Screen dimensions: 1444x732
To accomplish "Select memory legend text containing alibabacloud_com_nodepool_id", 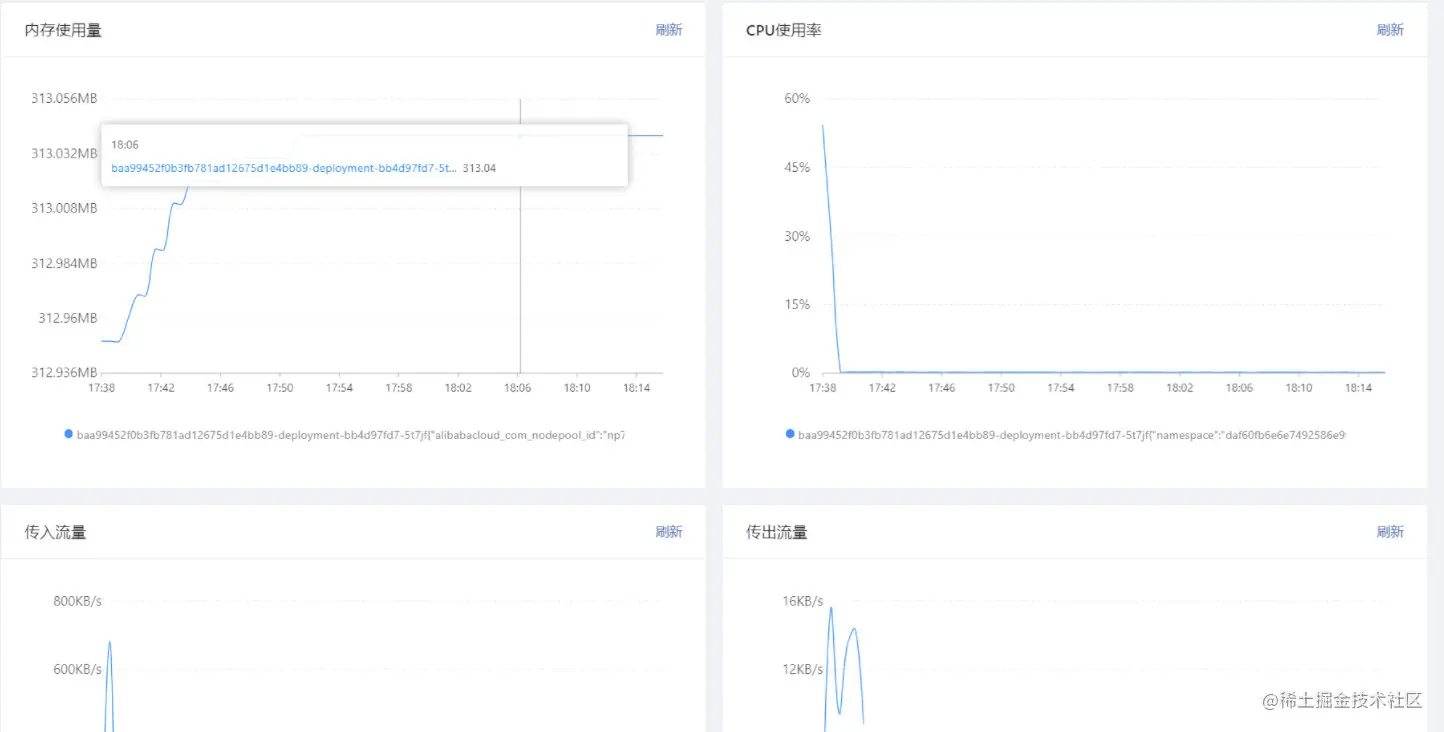I will tap(351, 435).
